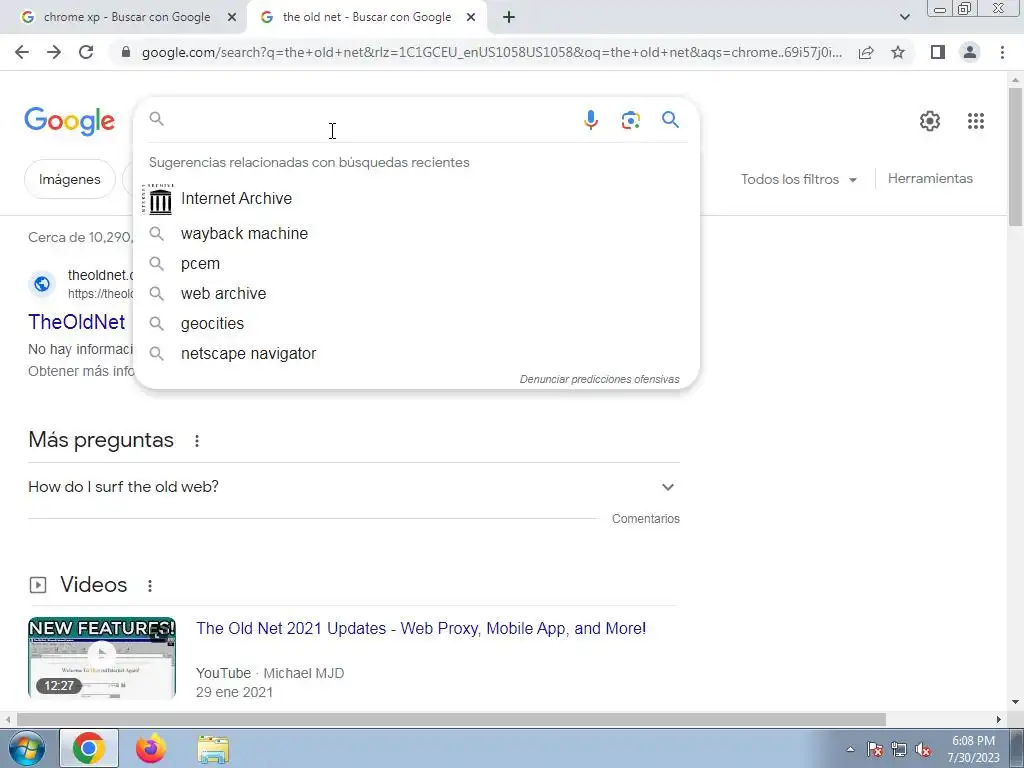The image size is (1024, 768).
Task: Choose the 'web archive' suggestion
Action: [x=416, y=293]
